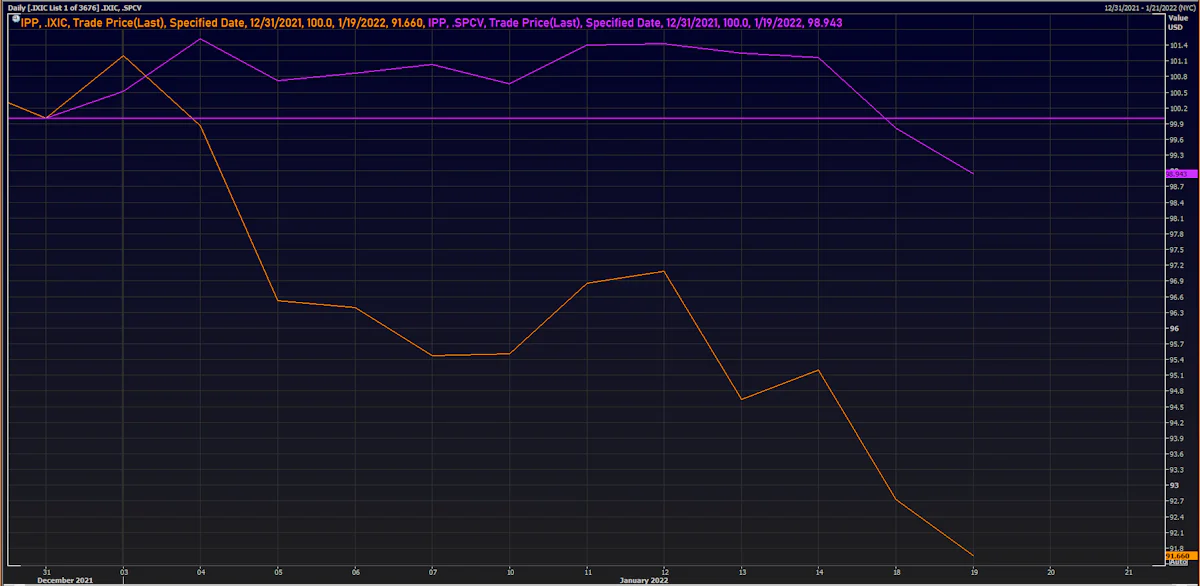Click the 97.8 value on the price axis
Screen dimensions: 1200x586
coord(1176,234)
